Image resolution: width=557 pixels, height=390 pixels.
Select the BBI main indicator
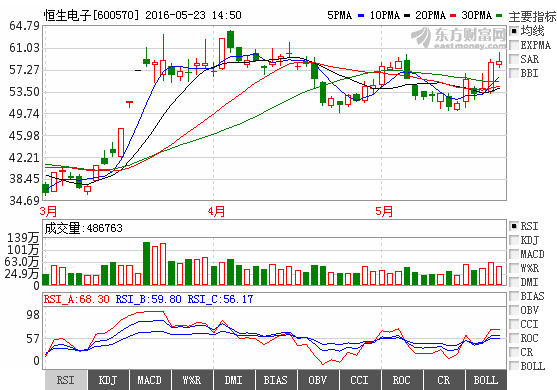[x=514, y=73]
